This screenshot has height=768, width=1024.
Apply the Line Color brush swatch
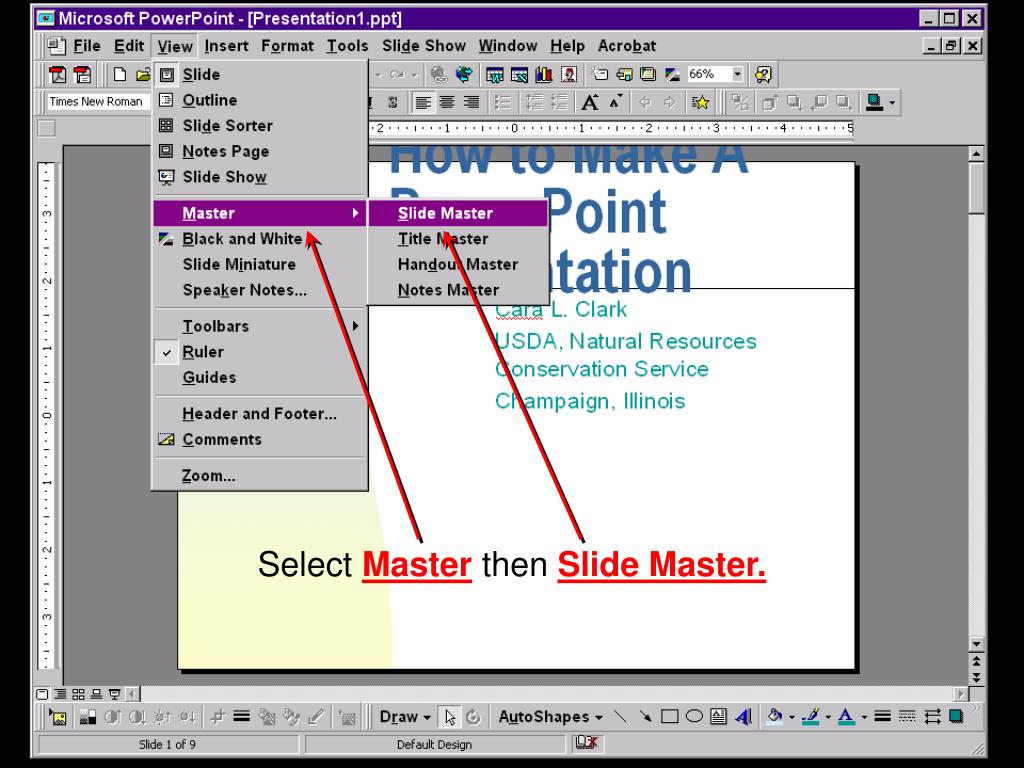[x=811, y=717]
